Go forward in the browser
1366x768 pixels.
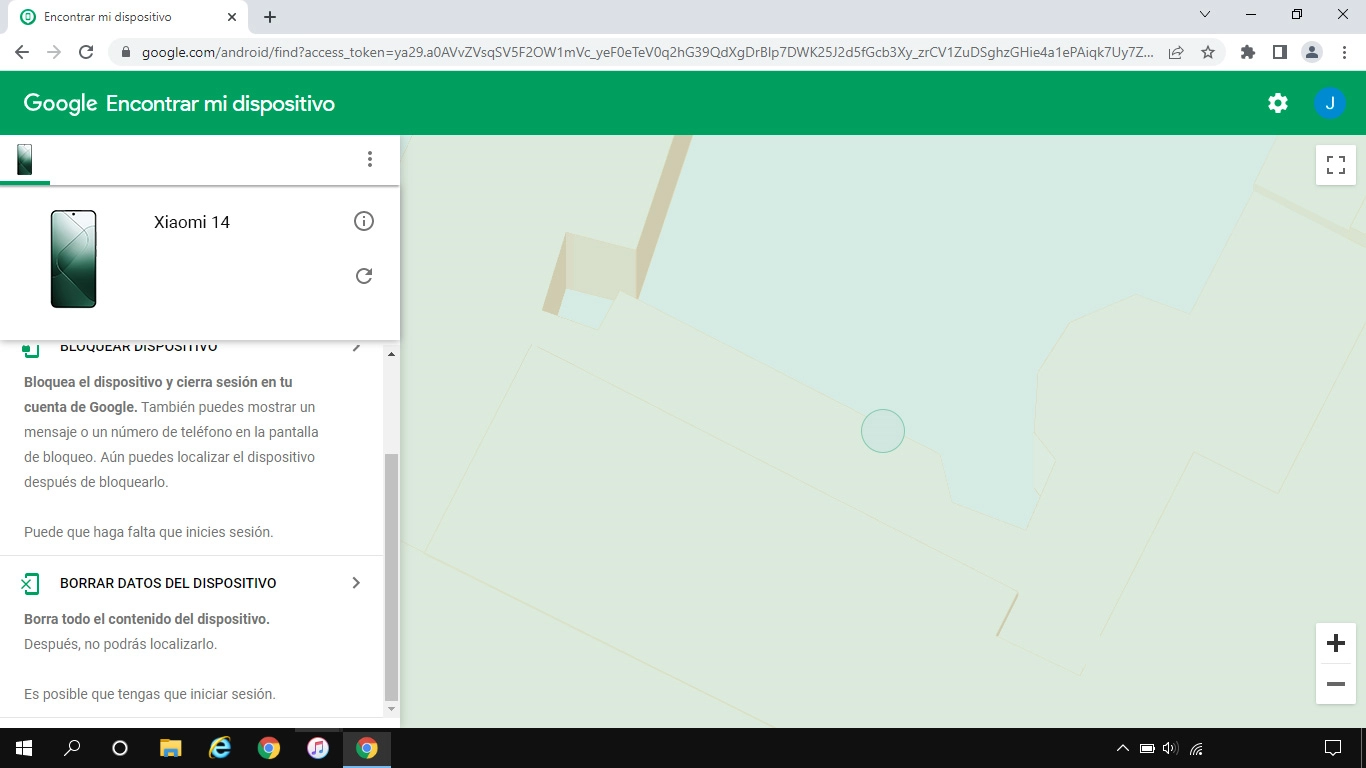pos(54,52)
